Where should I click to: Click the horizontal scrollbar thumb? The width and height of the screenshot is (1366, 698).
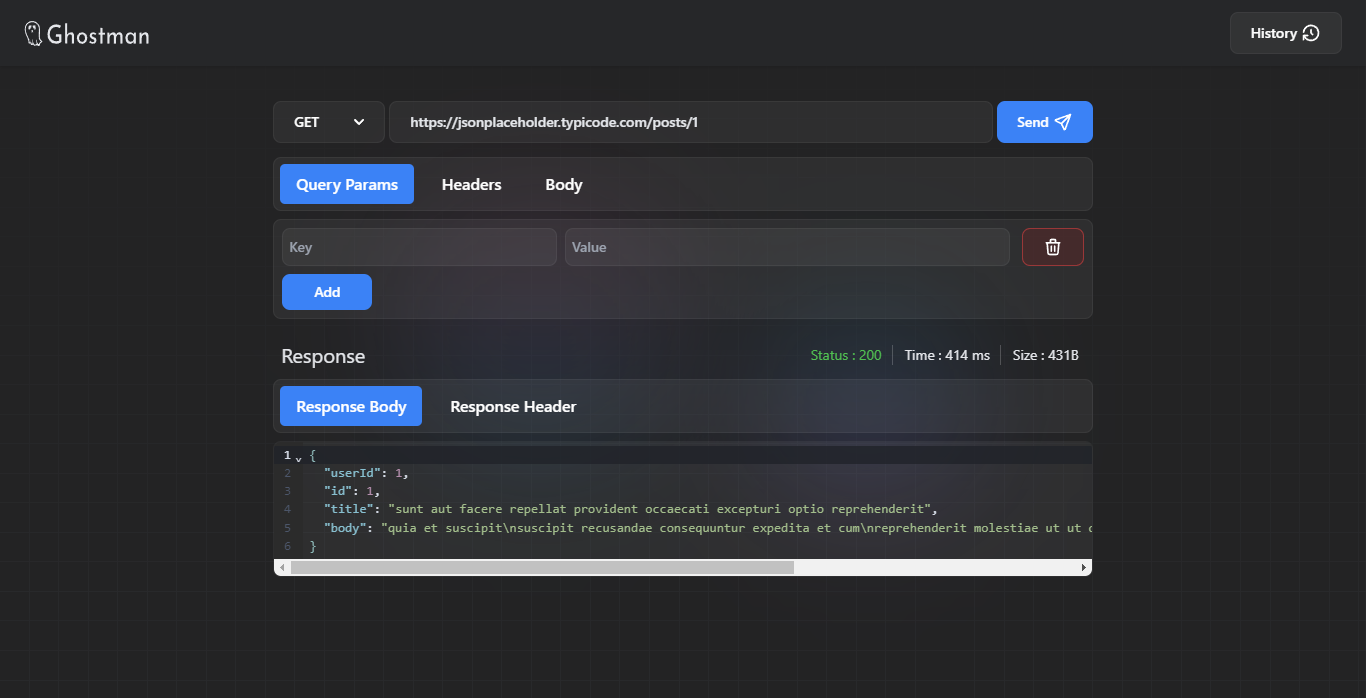[x=542, y=567]
